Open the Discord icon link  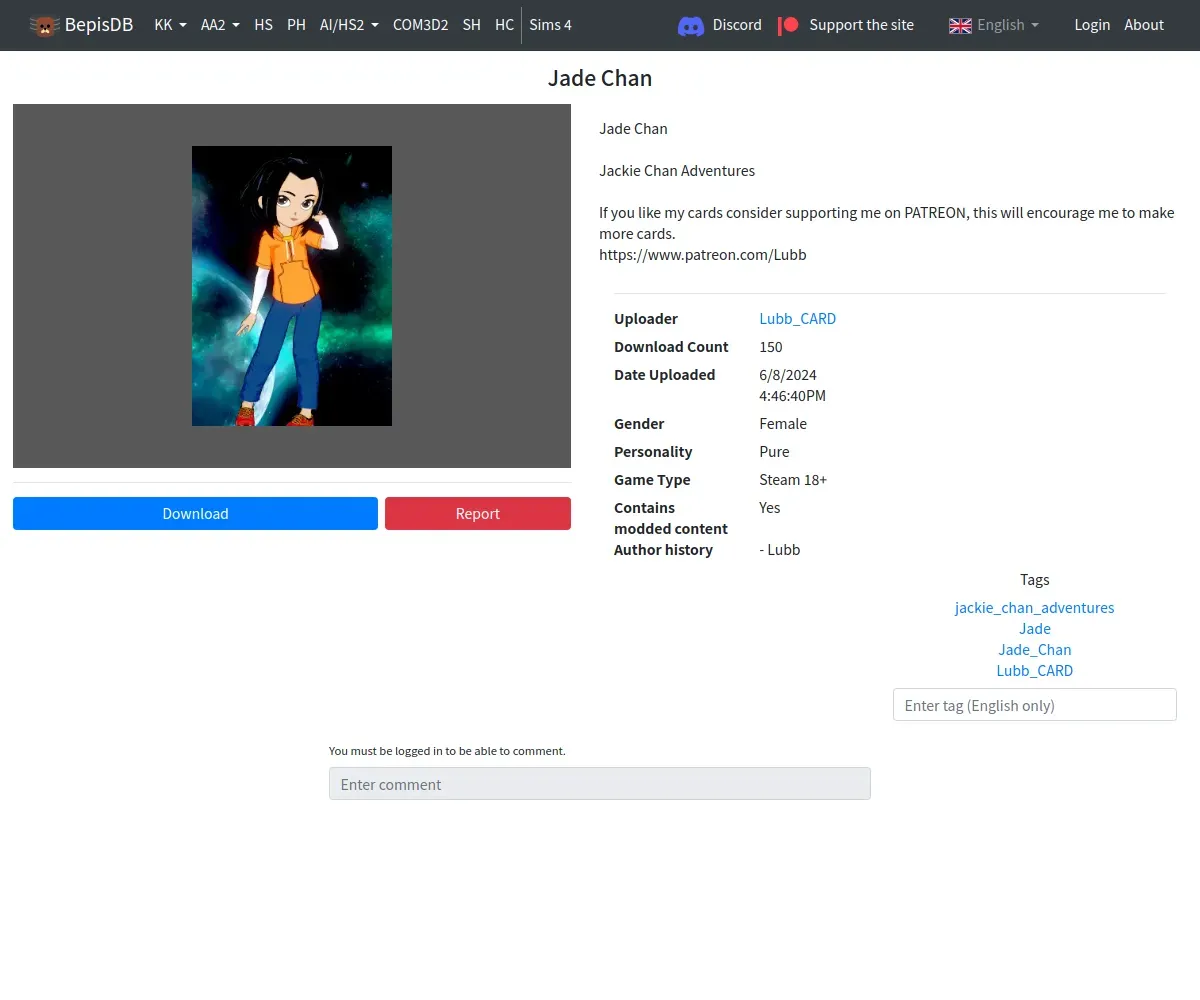pyautogui.click(x=691, y=25)
